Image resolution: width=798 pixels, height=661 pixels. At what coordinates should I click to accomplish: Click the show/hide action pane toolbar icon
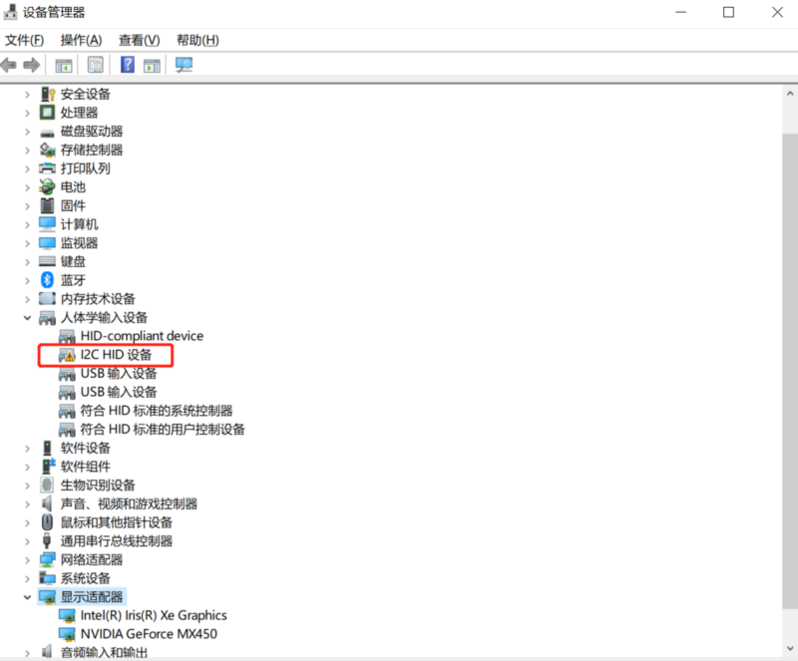coord(151,65)
